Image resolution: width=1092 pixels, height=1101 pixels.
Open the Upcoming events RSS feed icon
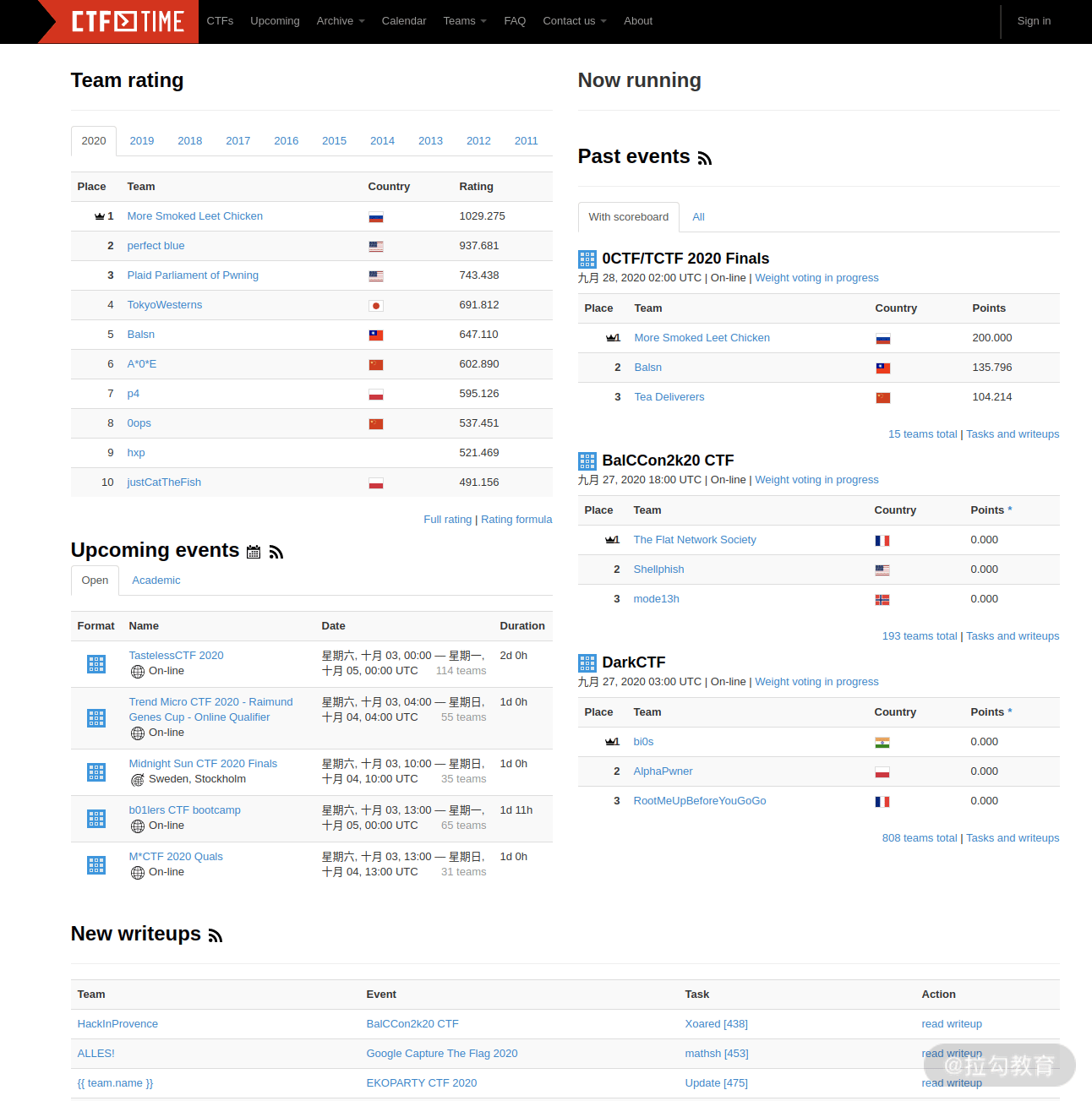coord(276,553)
